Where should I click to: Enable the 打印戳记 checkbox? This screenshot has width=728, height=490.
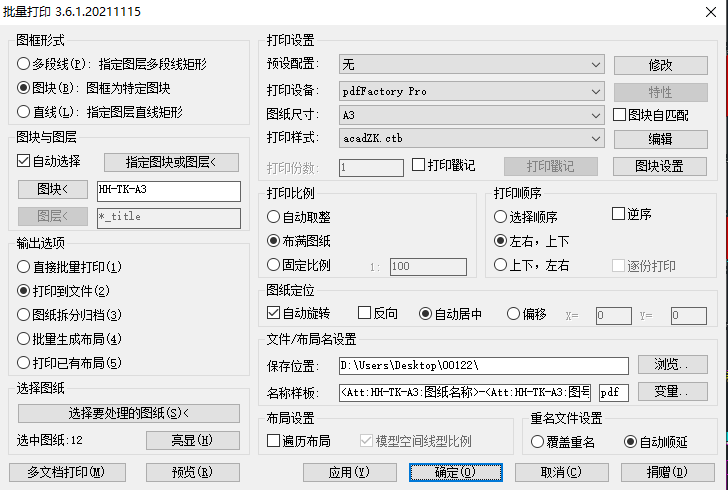(x=419, y=165)
